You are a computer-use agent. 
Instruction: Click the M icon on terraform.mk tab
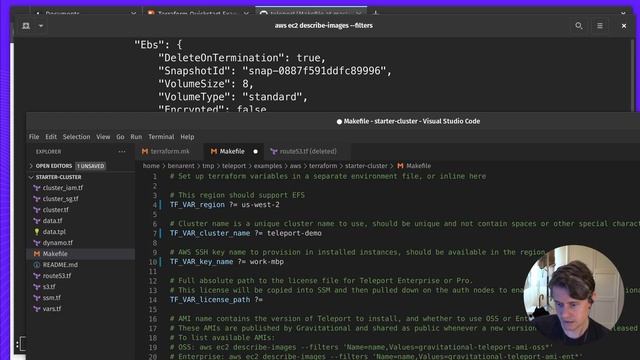coord(145,151)
